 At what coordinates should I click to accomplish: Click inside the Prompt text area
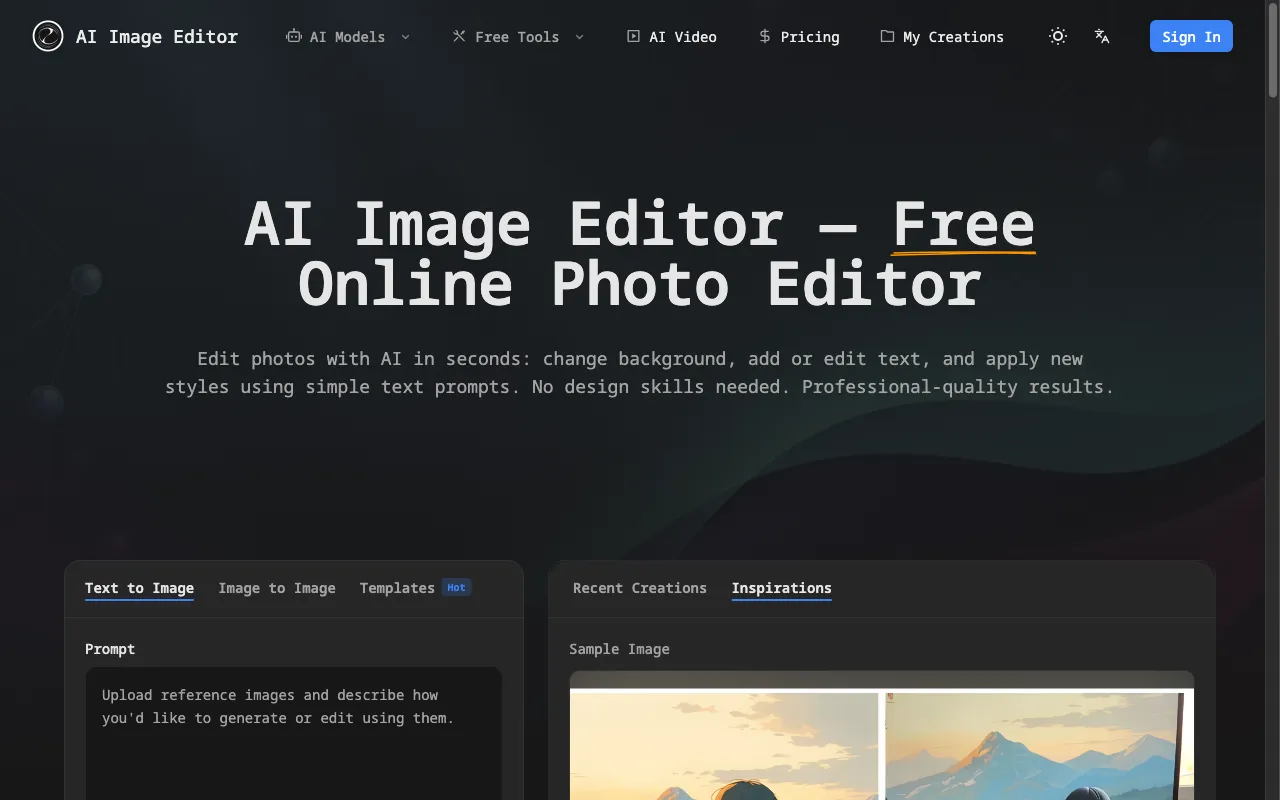click(x=293, y=733)
